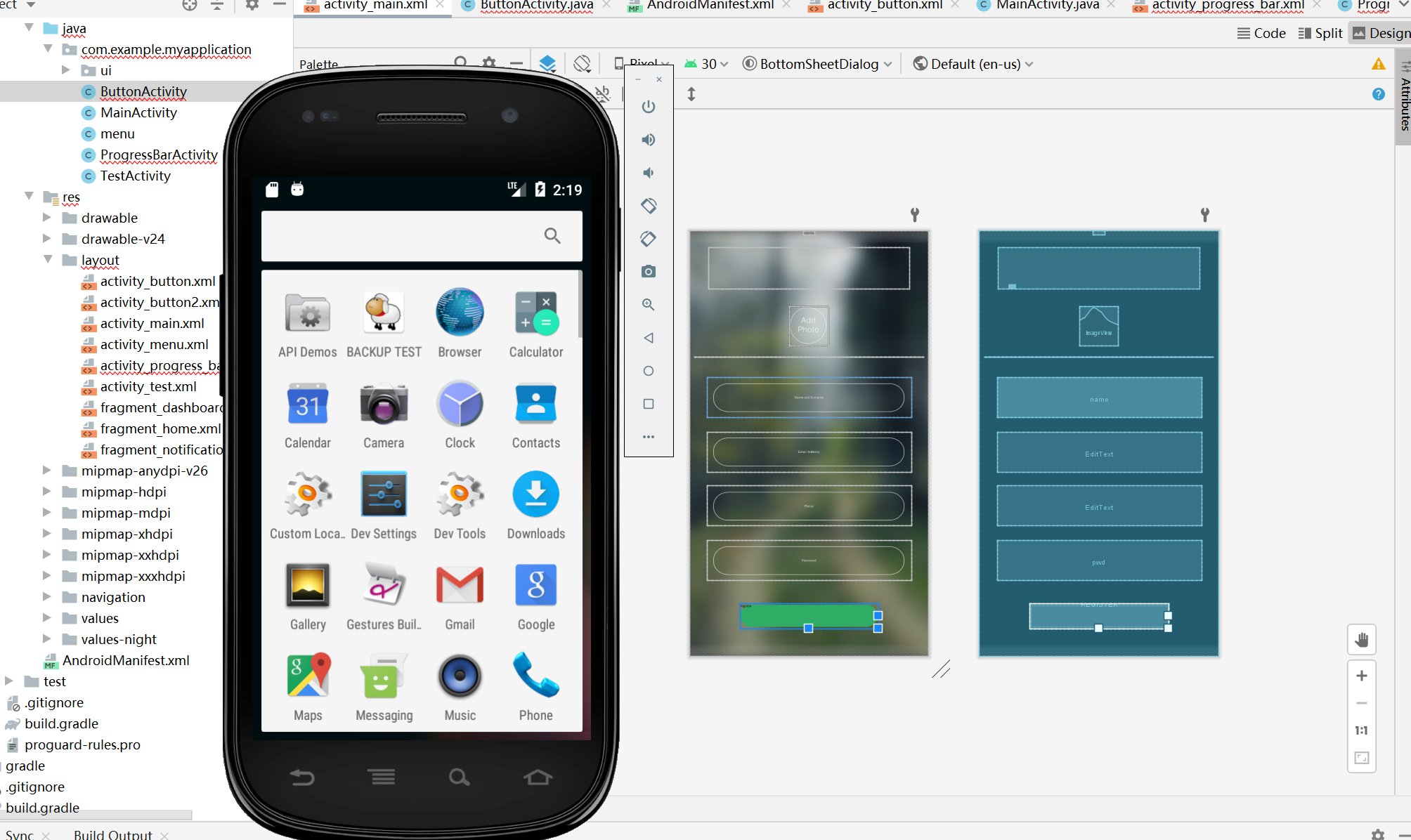Switch to the activity_main.xml tab
This screenshot has height=840, width=1411.
pyautogui.click(x=375, y=6)
